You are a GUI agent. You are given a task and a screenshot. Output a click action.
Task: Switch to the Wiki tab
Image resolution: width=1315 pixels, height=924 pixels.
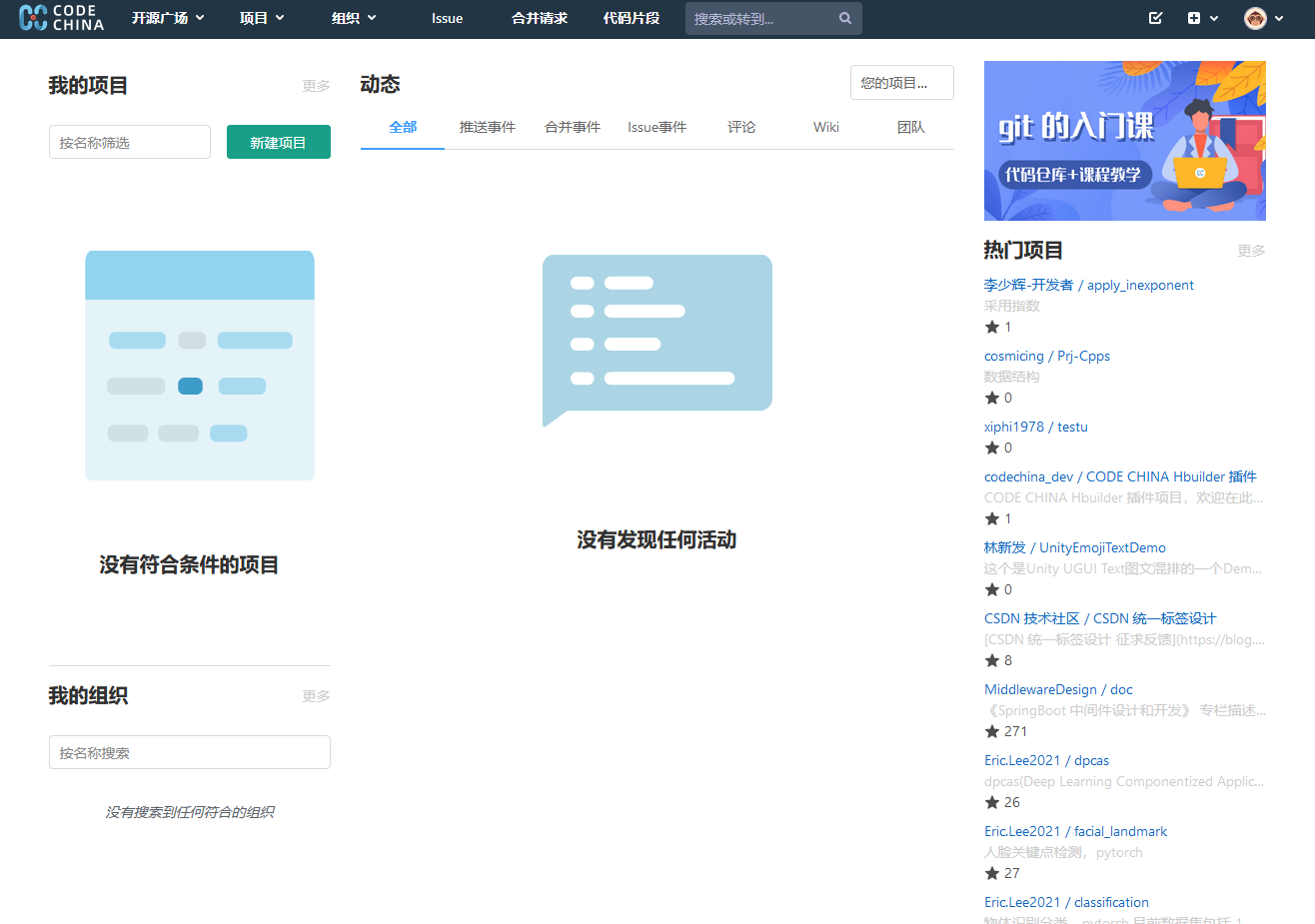coord(826,128)
